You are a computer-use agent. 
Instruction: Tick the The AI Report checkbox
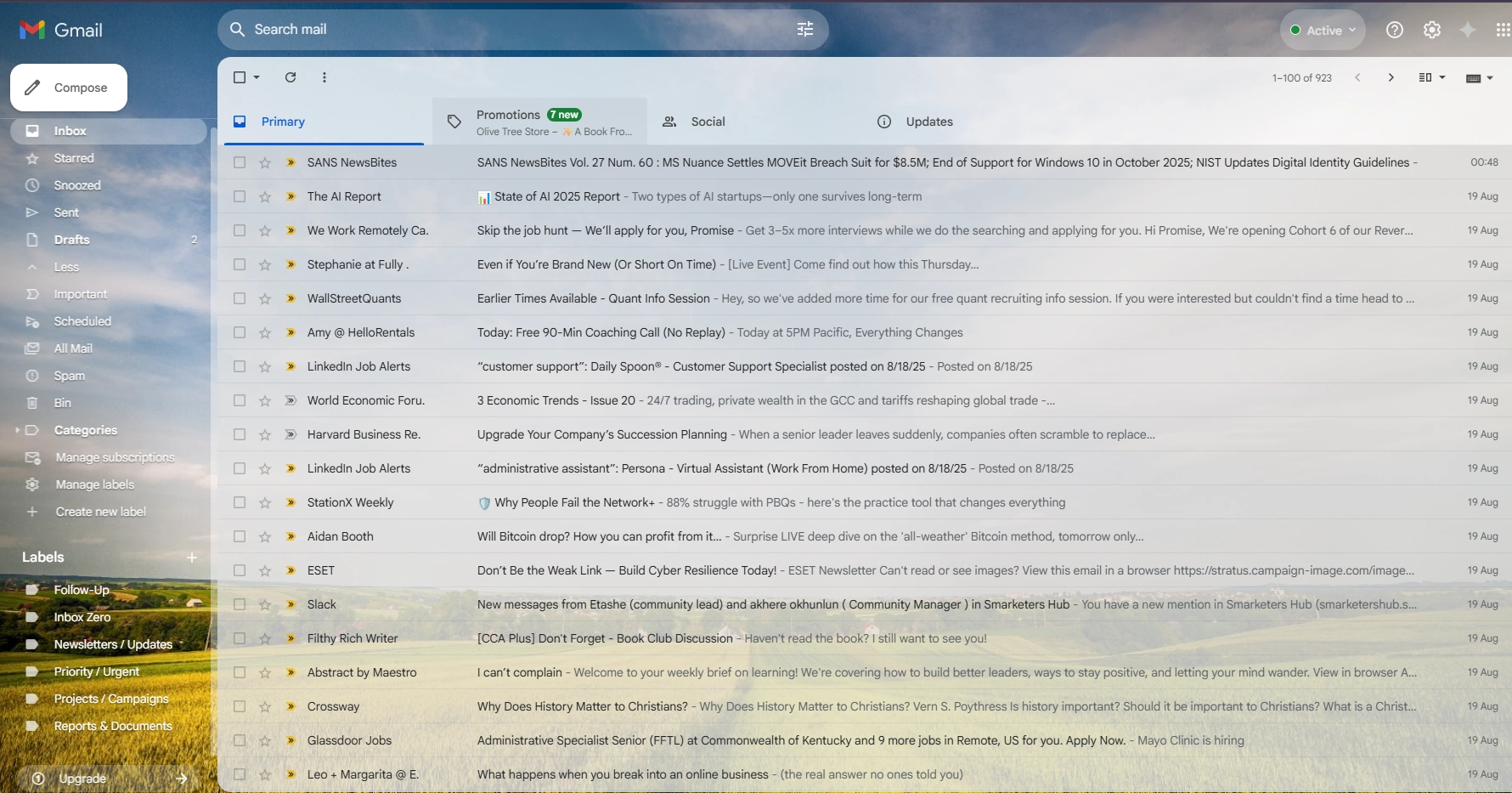(x=240, y=196)
